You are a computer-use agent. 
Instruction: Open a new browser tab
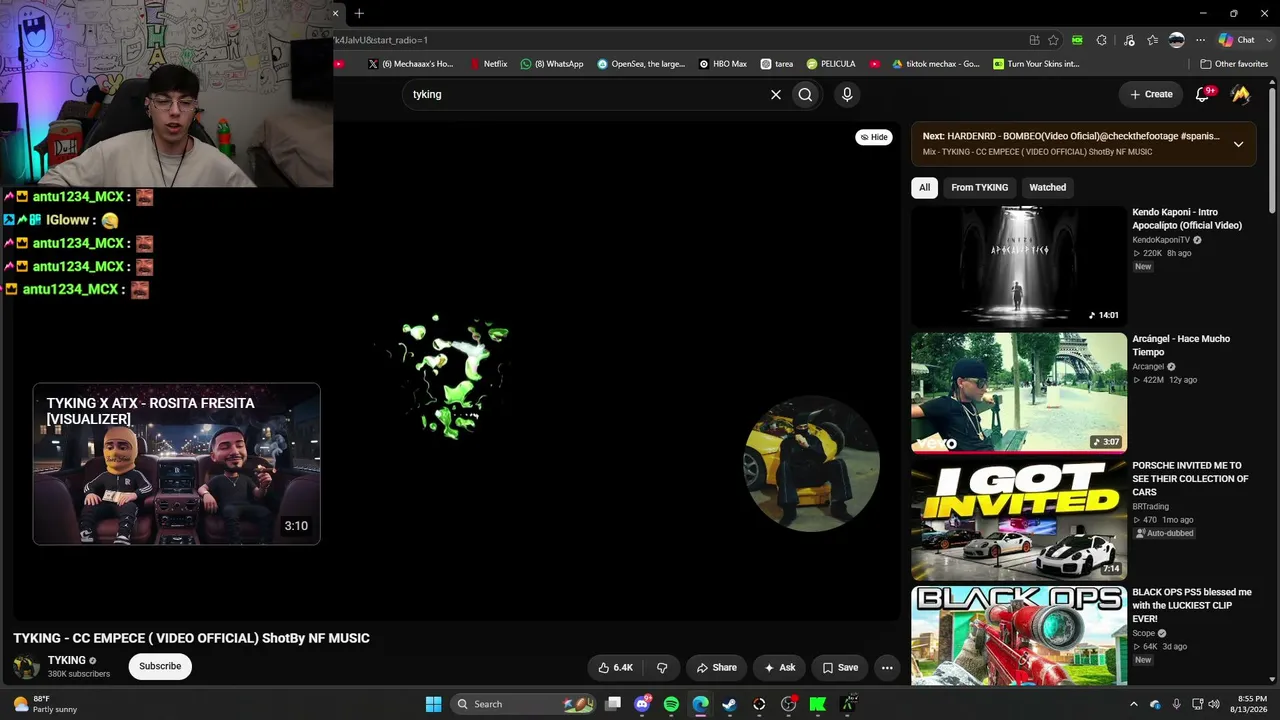359,13
